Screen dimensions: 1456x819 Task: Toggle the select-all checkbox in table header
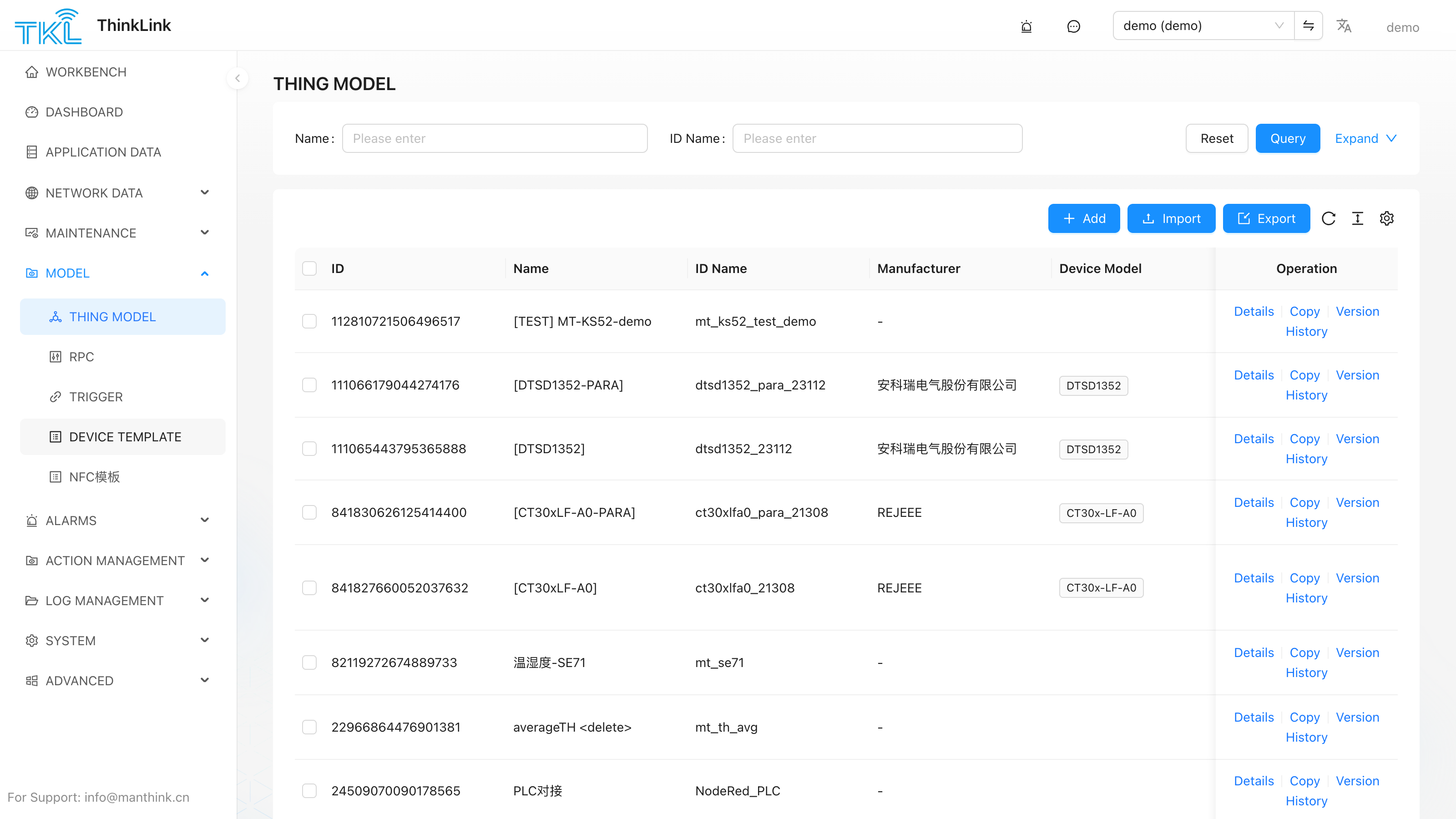point(309,268)
